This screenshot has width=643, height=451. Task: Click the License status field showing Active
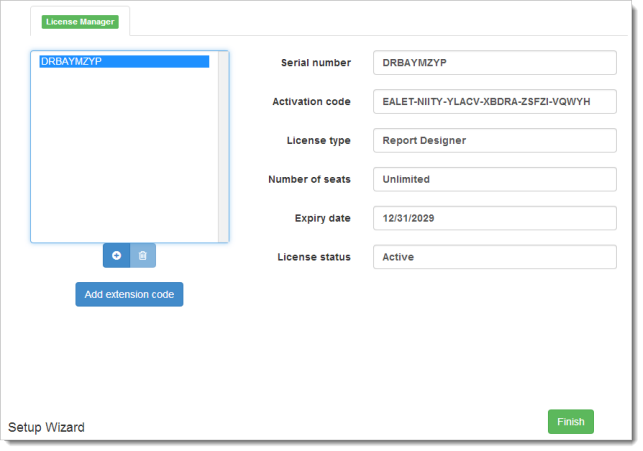pyautogui.click(x=494, y=257)
